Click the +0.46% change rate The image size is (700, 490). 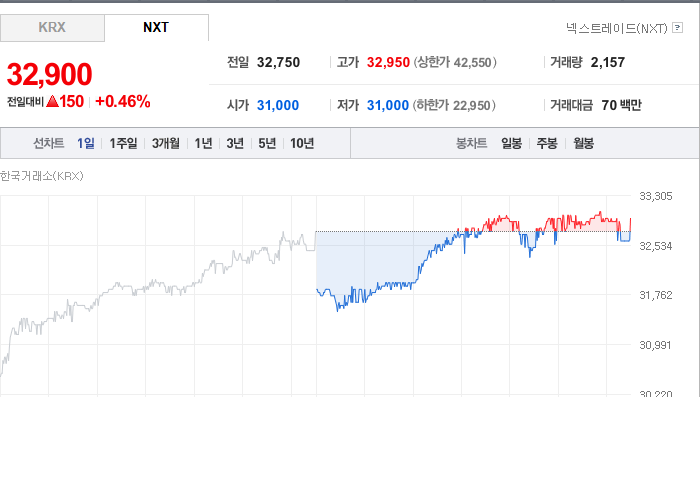click(123, 102)
